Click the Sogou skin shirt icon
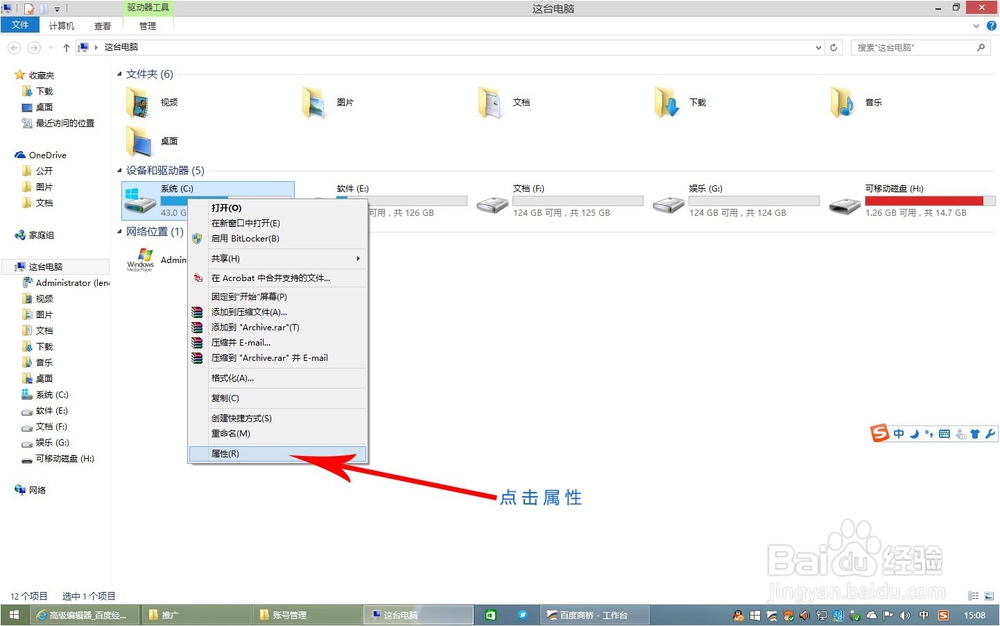1000x626 pixels. click(x=974, y=433)
